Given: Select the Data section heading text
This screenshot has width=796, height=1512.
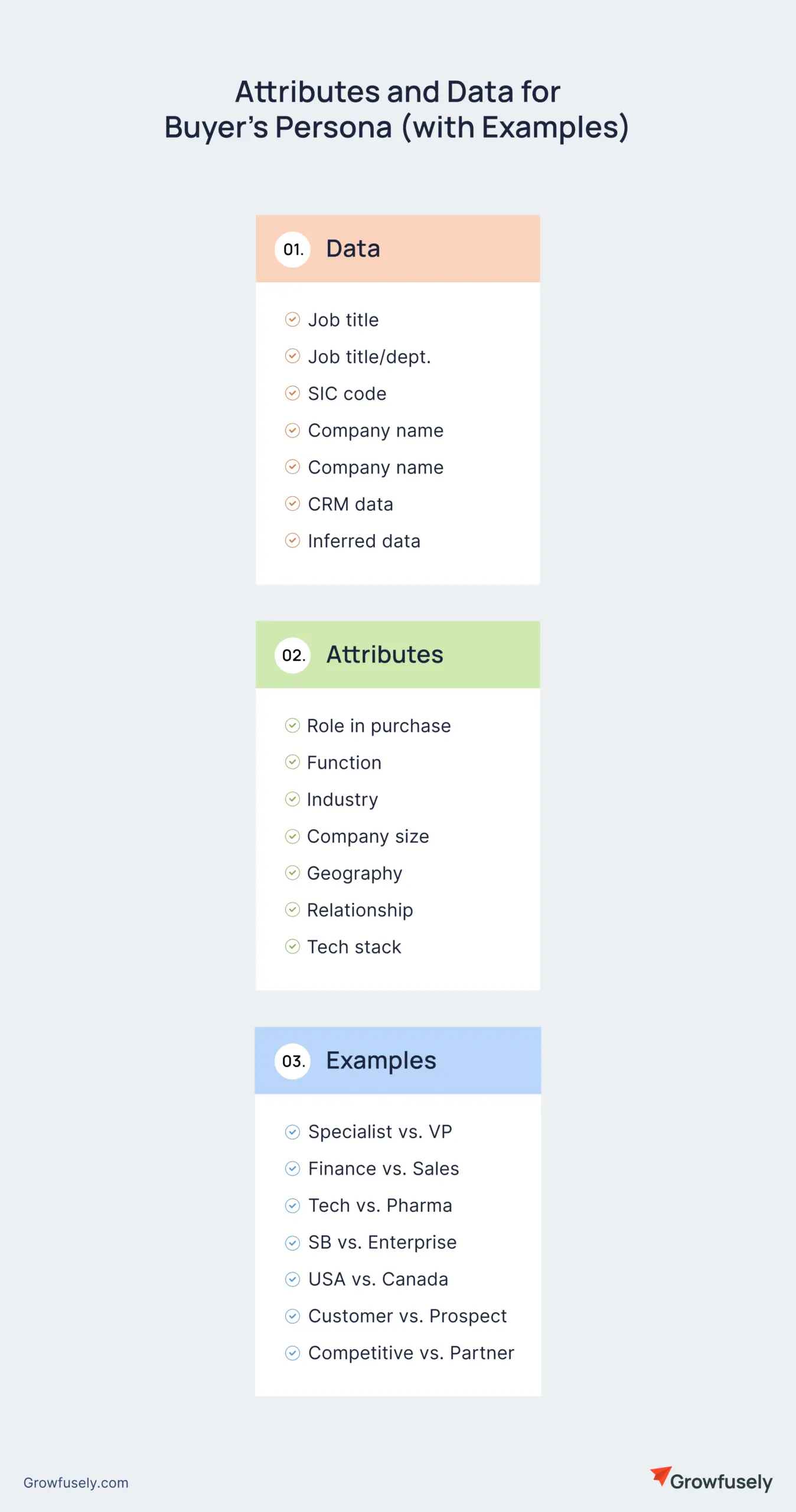Looking at the screenshot, I should [x=353, y=249].
